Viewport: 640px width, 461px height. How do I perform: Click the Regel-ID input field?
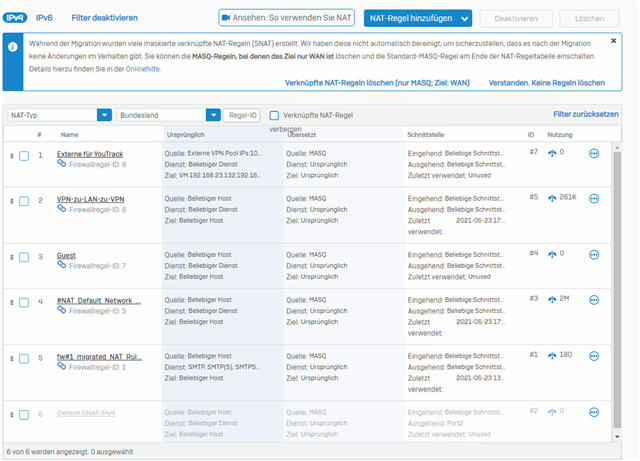pos(242,116)
